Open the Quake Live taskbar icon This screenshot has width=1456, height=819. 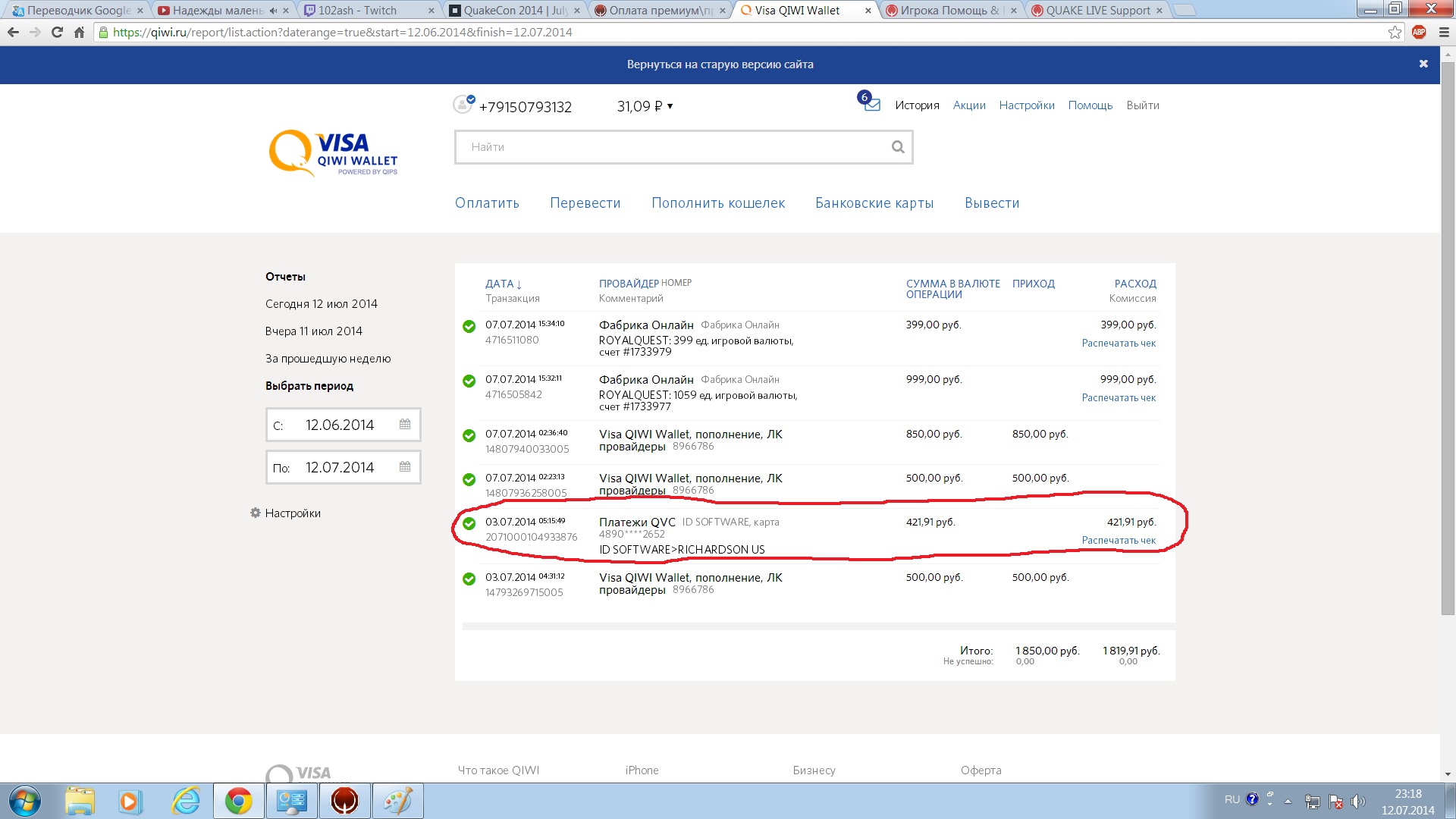coord(344,801)
